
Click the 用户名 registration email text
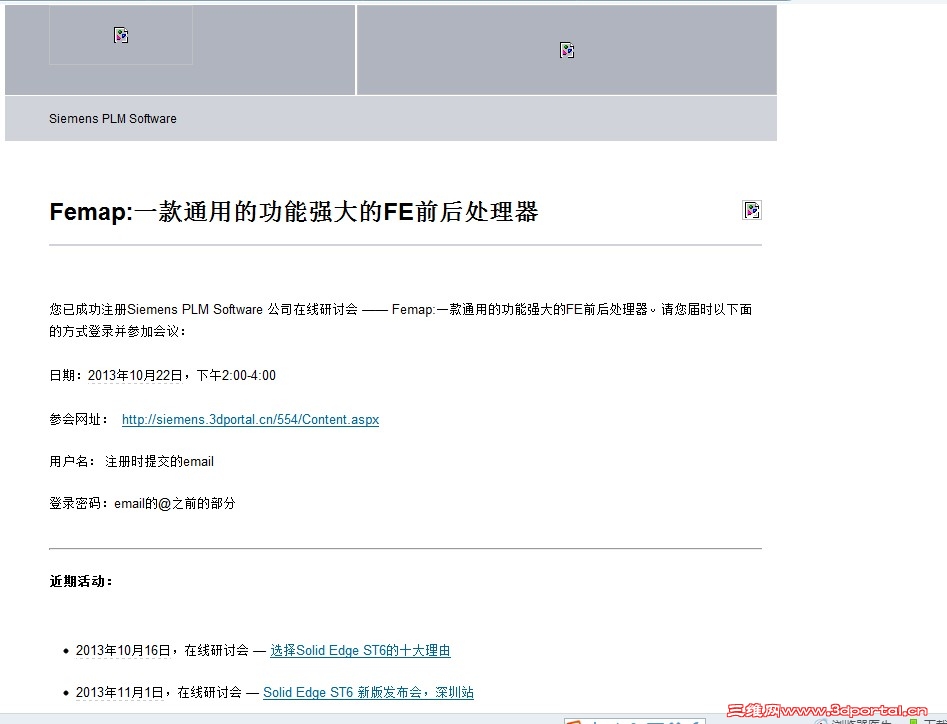pos(130,461)
